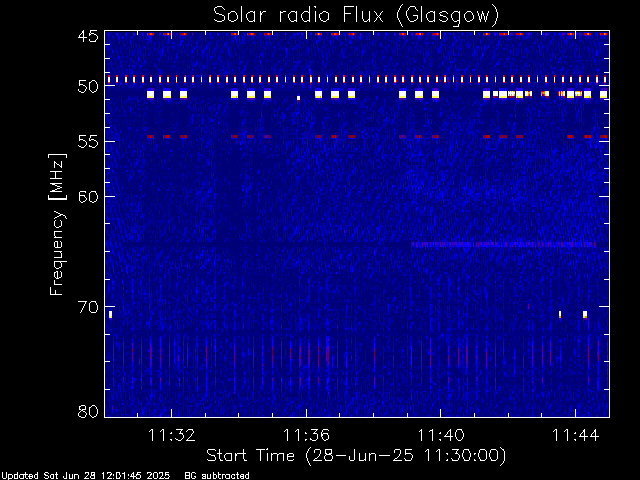Click the Start Time (28-Jun-25 11:30:00) label
This screenshot has width=640, height=480.
[x=356, y=456]
